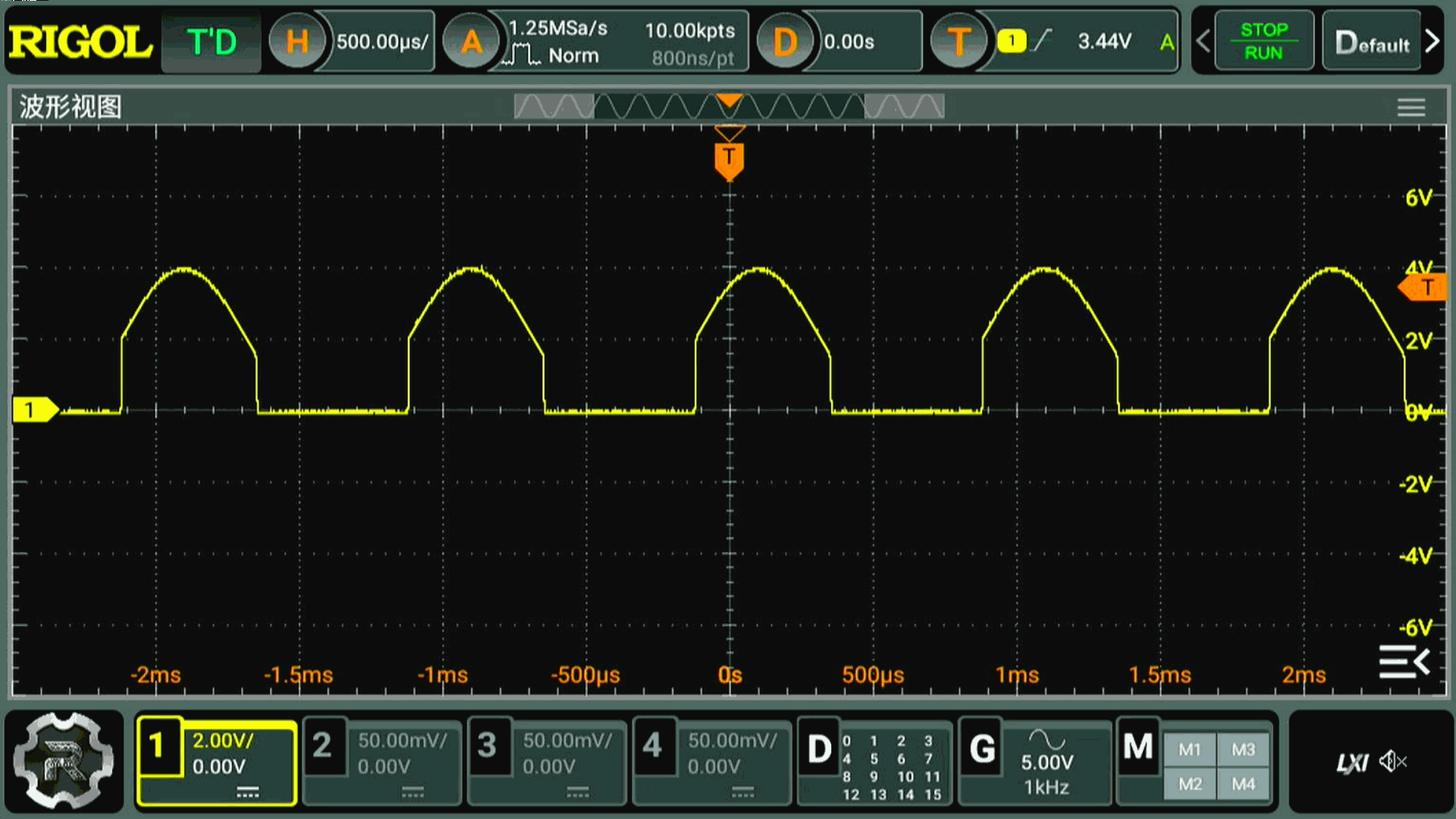Image resolution: width=1456 pixels, height=819 pixels.
Task: Click the RIGOL logo
Action: 80,42
